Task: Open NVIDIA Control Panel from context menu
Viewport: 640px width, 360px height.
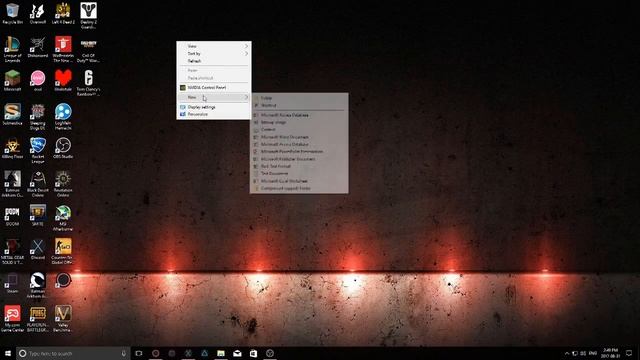Action: (x=214, y=87)
